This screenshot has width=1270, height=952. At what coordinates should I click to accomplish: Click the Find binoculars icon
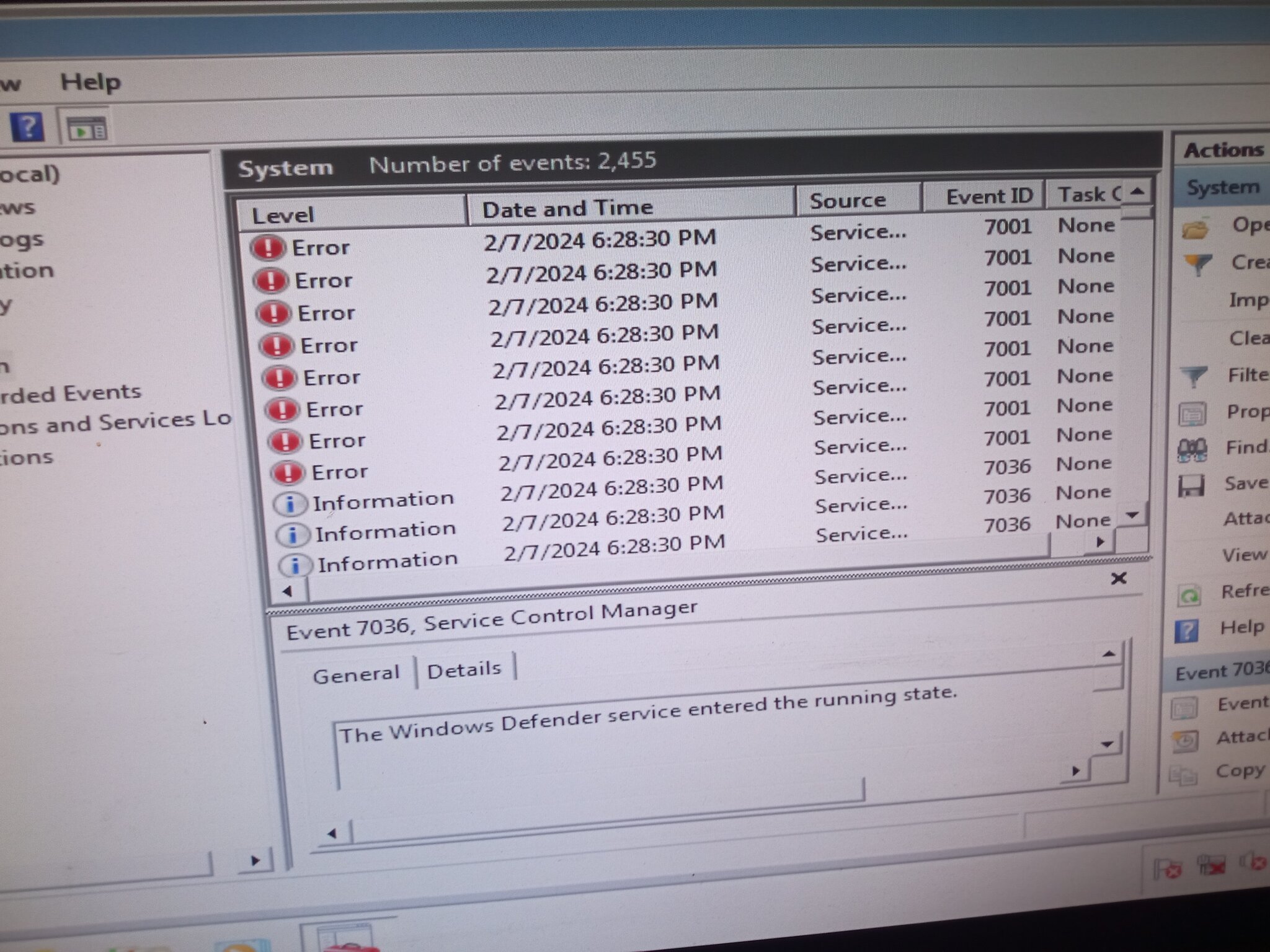coord(1192,450)
